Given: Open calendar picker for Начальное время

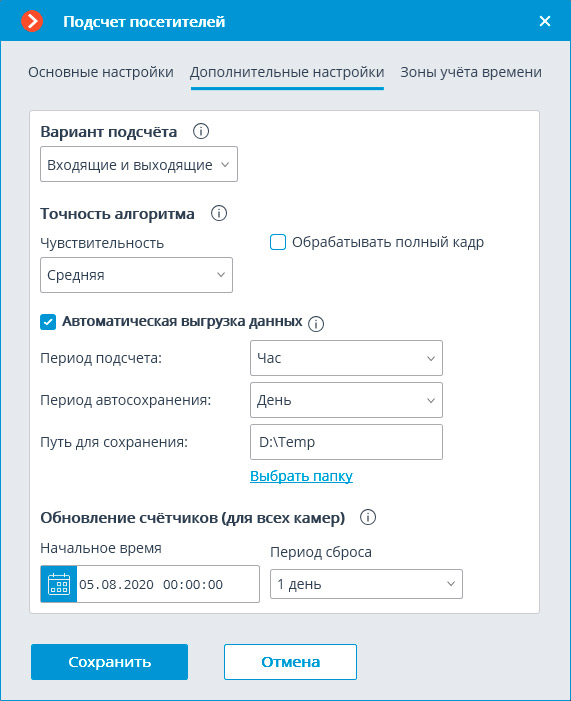Looking at the screenshot, I should (x=59, y=584).
